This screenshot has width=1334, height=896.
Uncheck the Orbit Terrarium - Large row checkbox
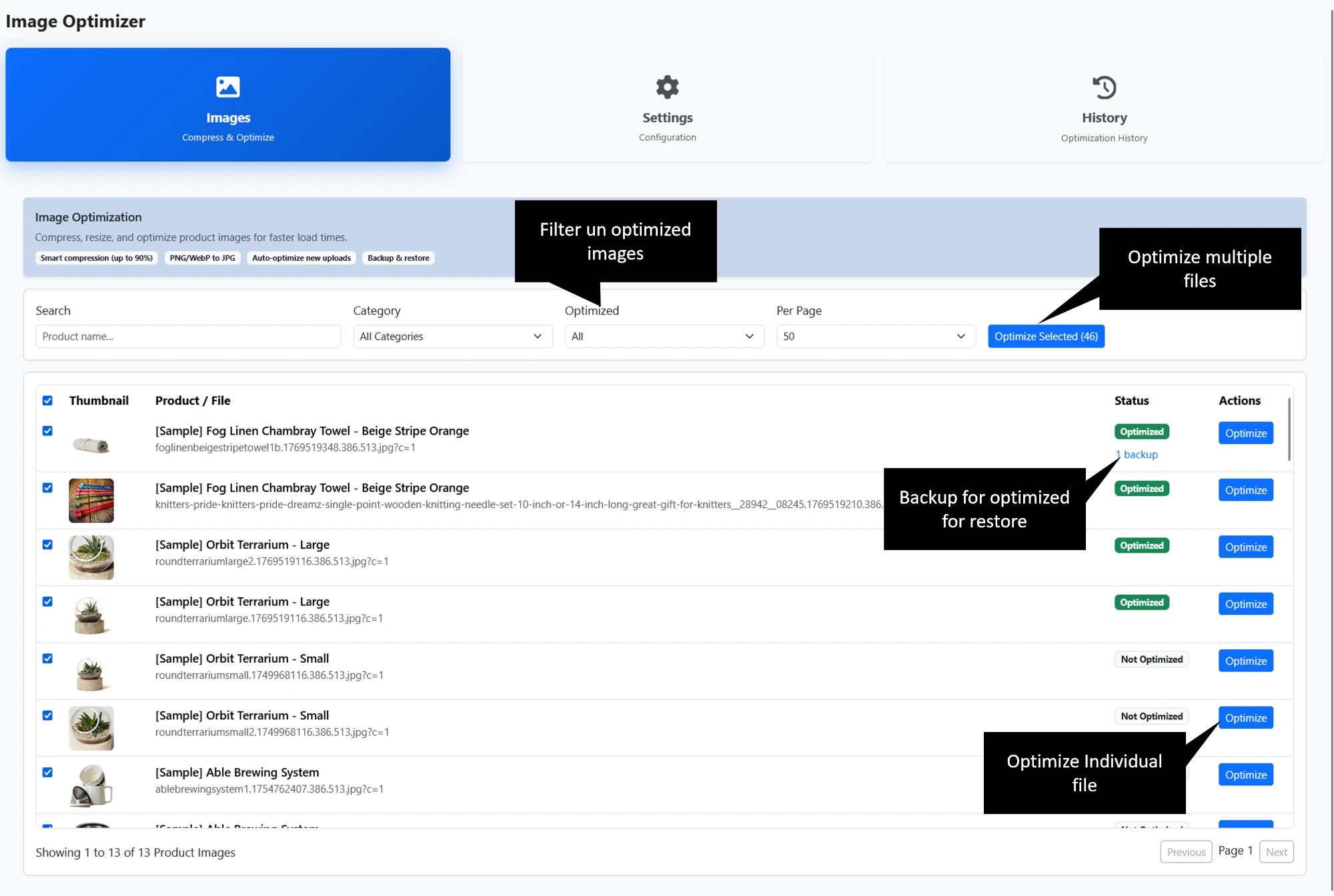[x=47, y=545]
